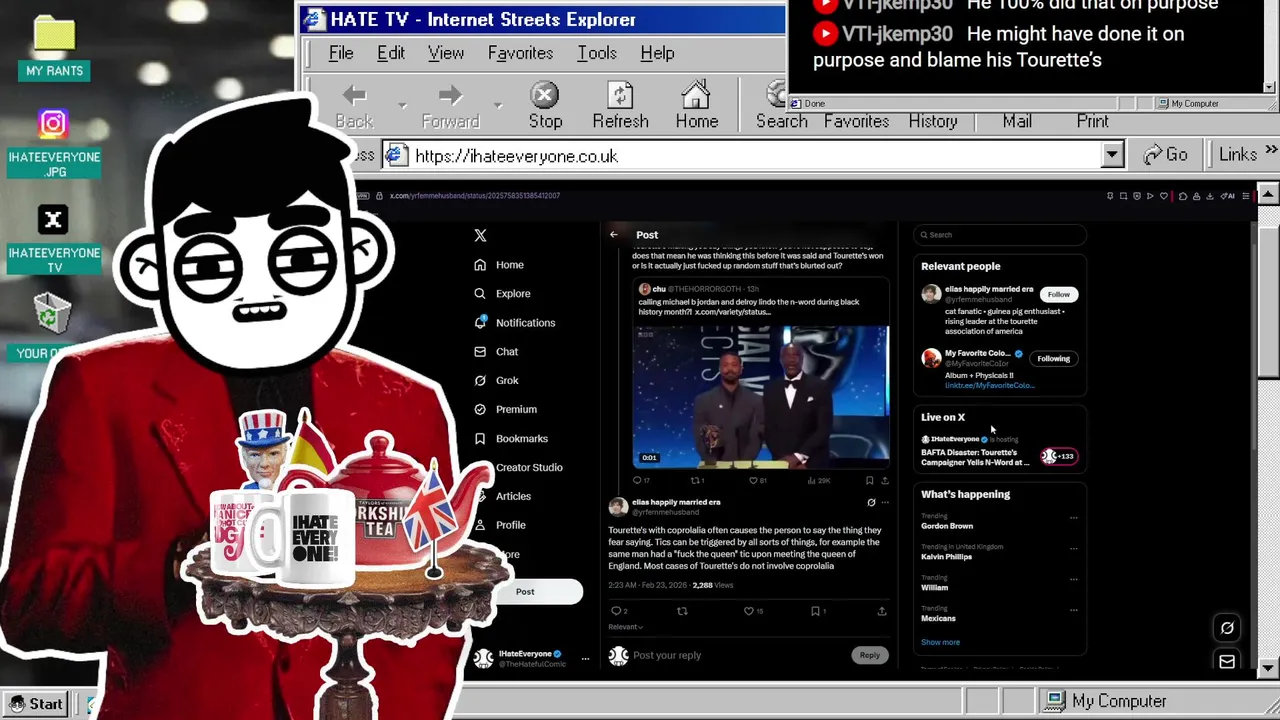Open more options for Kalvin Phillips trend
The image size is (1280, 720).
pos(1074,549)
